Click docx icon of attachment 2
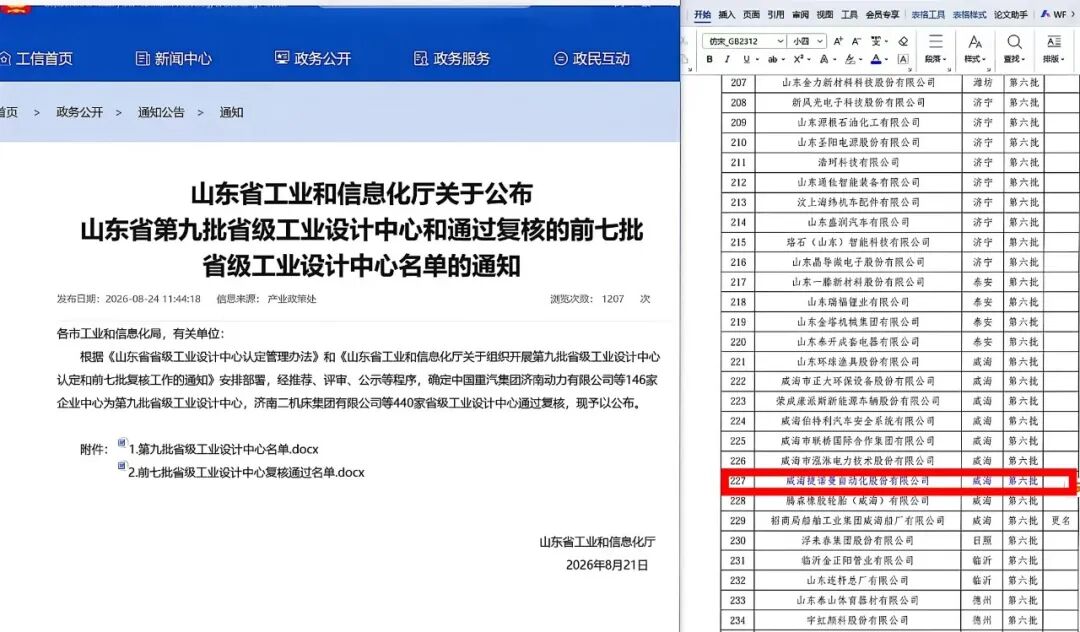The width and height of the screenshot is (1080, 632). pyautogui.click(x=122, y=466)
